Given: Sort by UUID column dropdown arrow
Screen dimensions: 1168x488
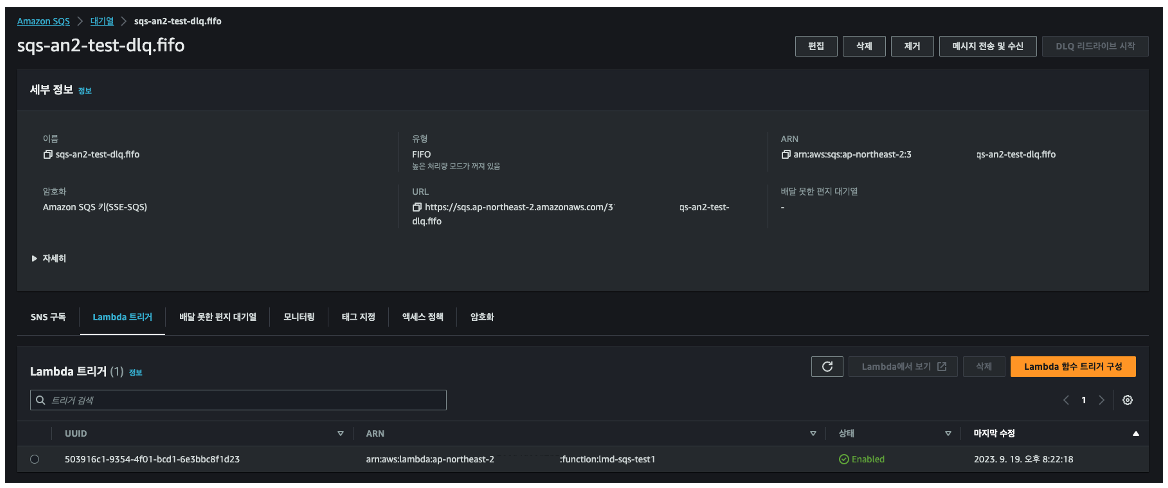Looking at the screenshot, I should point(340,433).
